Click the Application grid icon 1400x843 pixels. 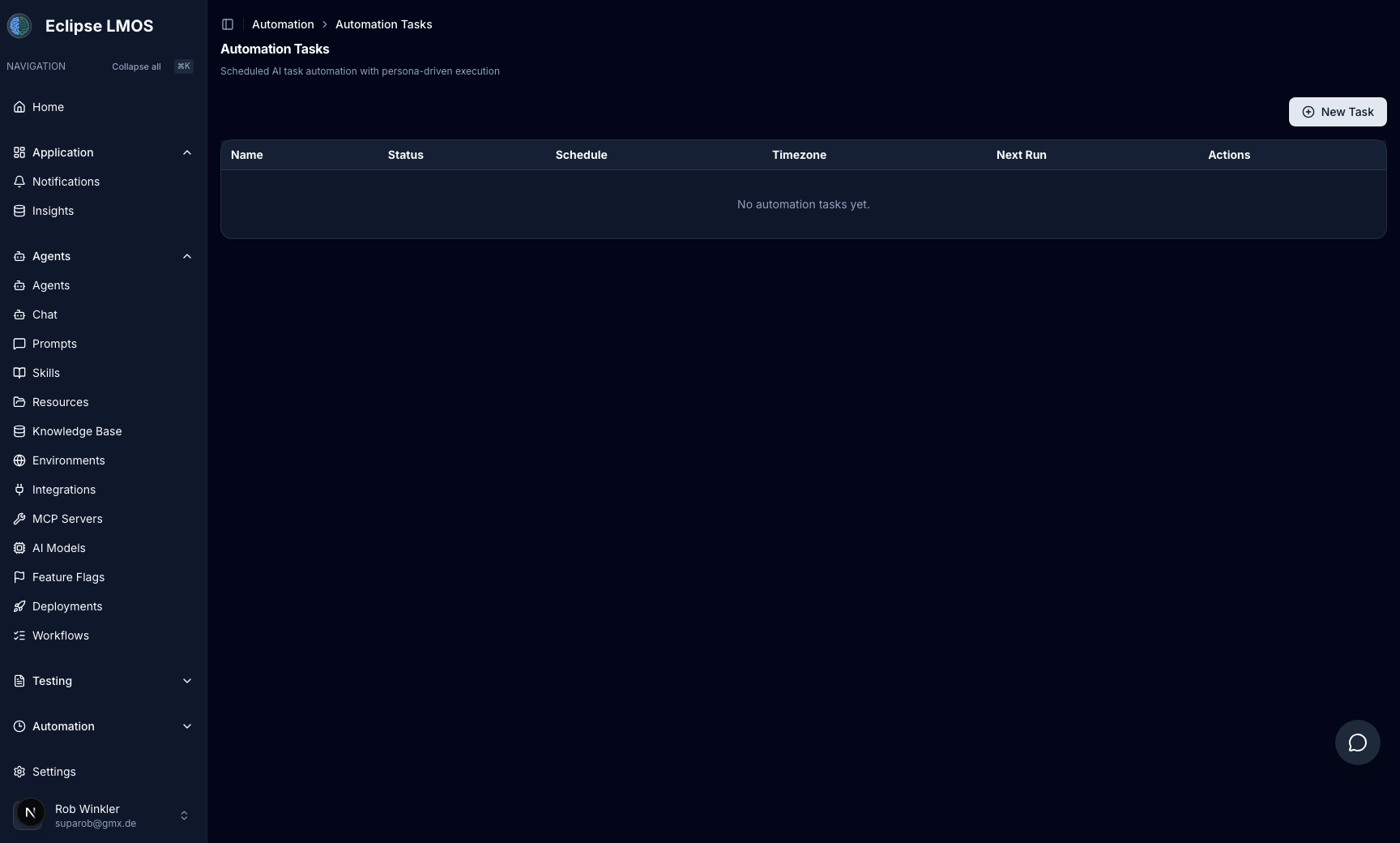pyautogui.click(x=19, y=152)
